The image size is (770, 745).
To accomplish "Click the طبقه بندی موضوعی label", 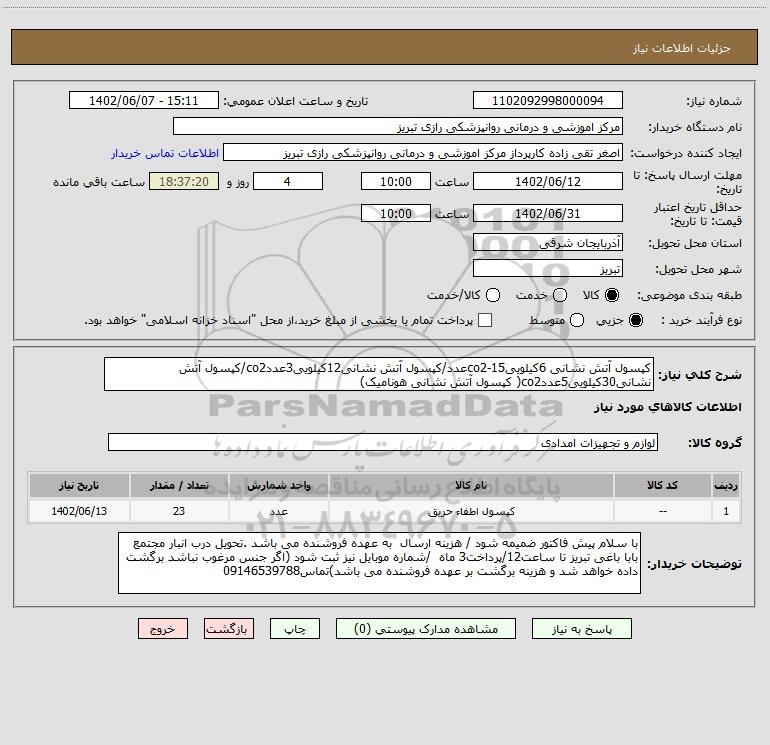I will [689, 296].
